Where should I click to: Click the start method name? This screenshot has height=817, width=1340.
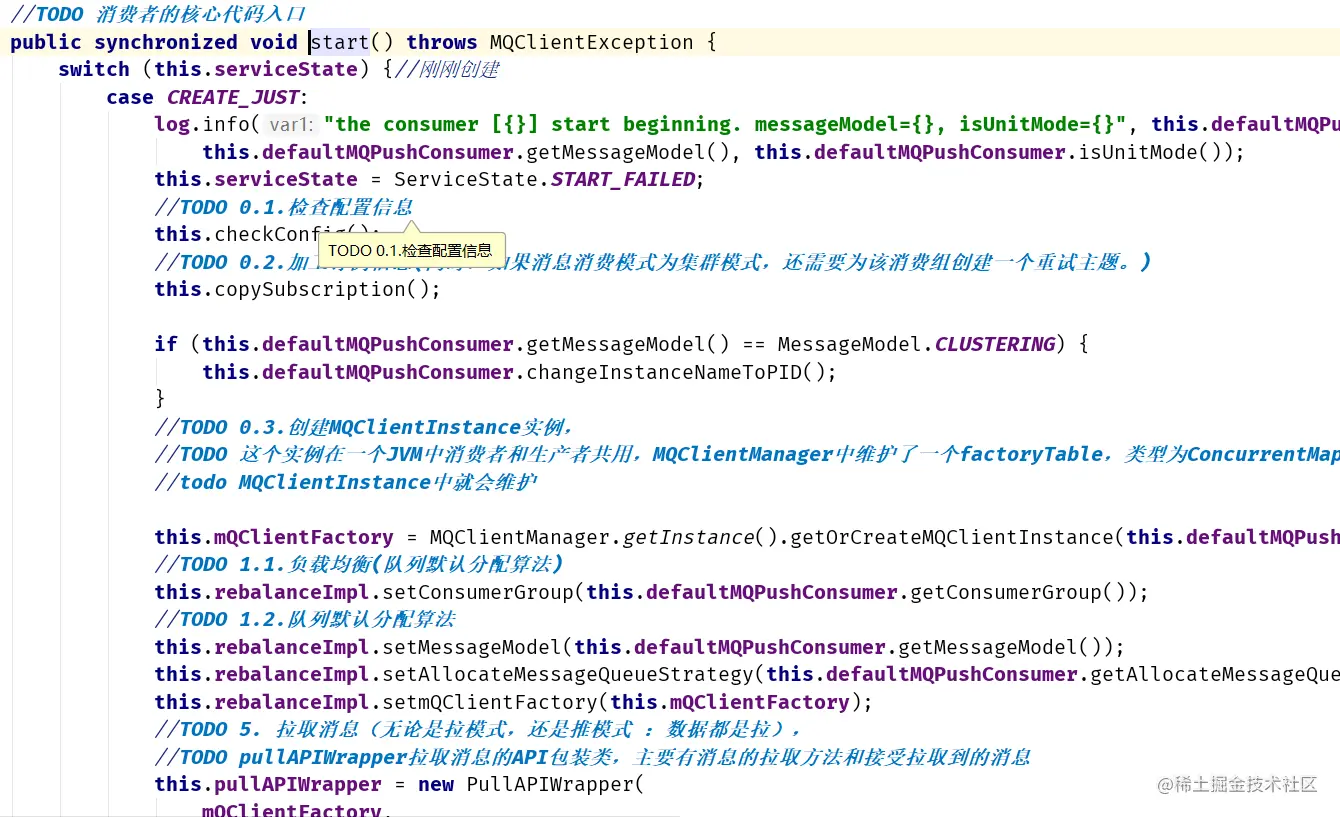pyautogui.click(x=340, y=42)
